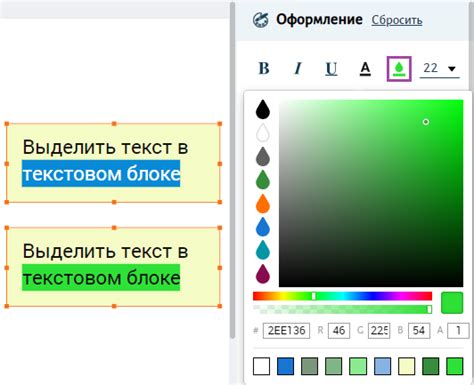The width and height of the screenshot is (474, 385).
Task: Click the hue slider handle
Action: (x=314, y=296)
